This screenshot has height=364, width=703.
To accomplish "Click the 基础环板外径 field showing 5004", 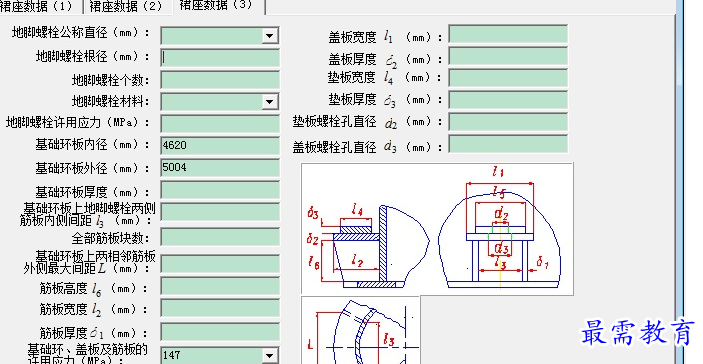I will tap(220, 168).
